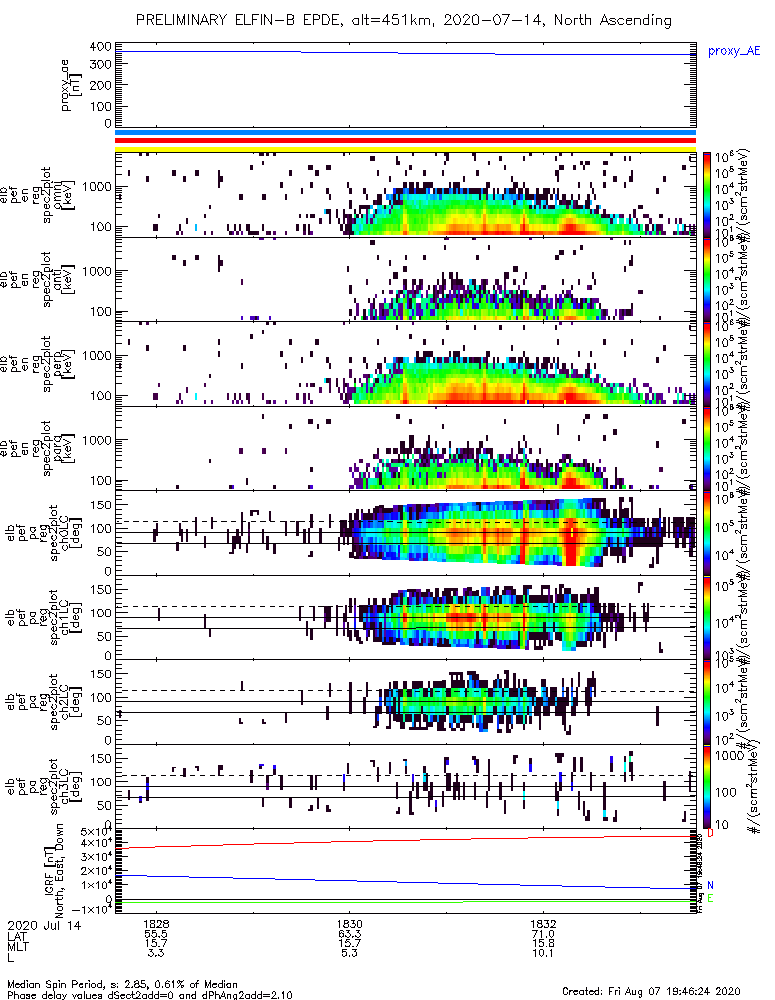Click the blue North line in IGRF panel

click(x=406, y=882)
